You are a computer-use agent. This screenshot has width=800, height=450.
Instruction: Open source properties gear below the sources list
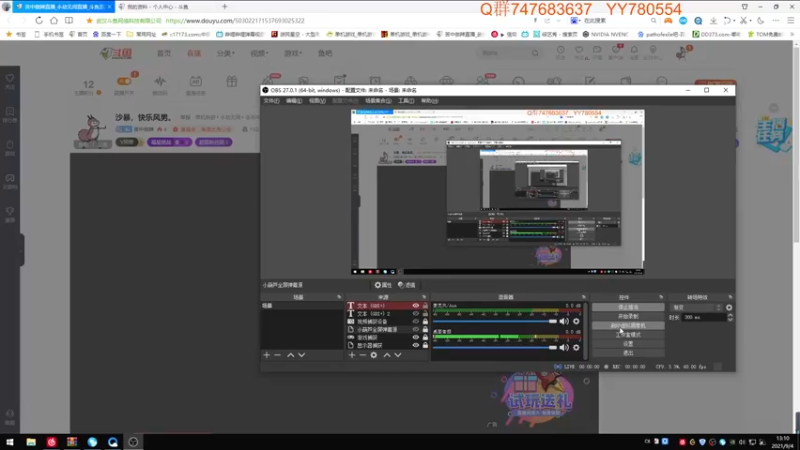tap(374, 355)
